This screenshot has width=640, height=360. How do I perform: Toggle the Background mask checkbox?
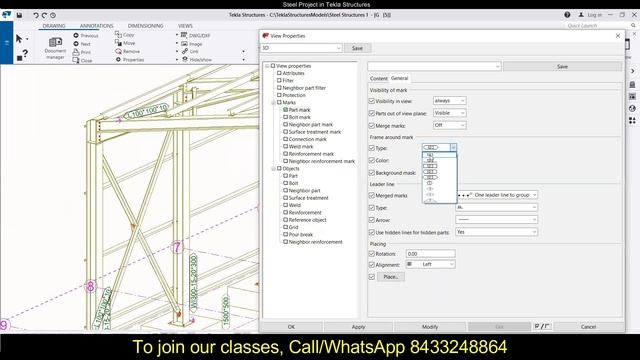click(371, 173)
